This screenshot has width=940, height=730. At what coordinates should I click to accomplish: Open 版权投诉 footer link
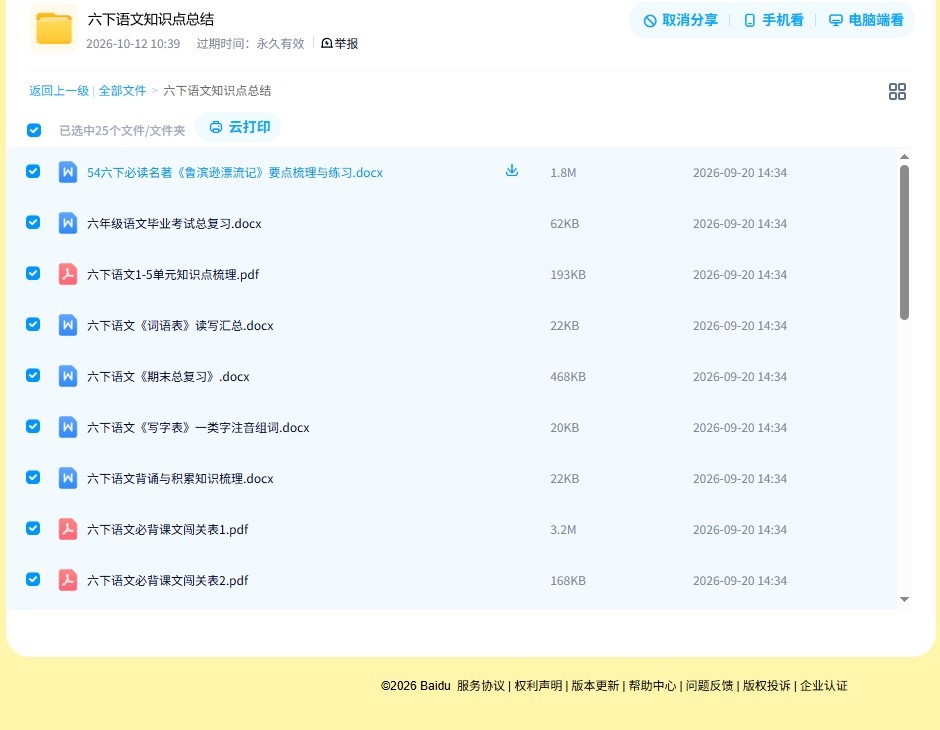pyautogui.click(x=767, y=686)
